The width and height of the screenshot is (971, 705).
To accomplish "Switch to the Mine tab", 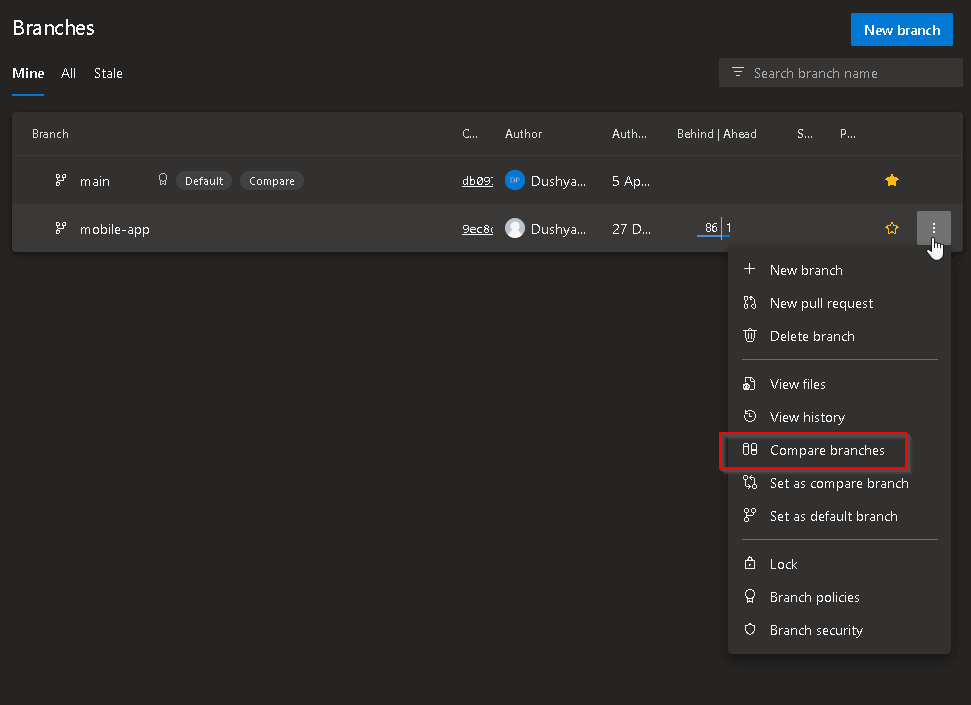I will click(28, 73).
